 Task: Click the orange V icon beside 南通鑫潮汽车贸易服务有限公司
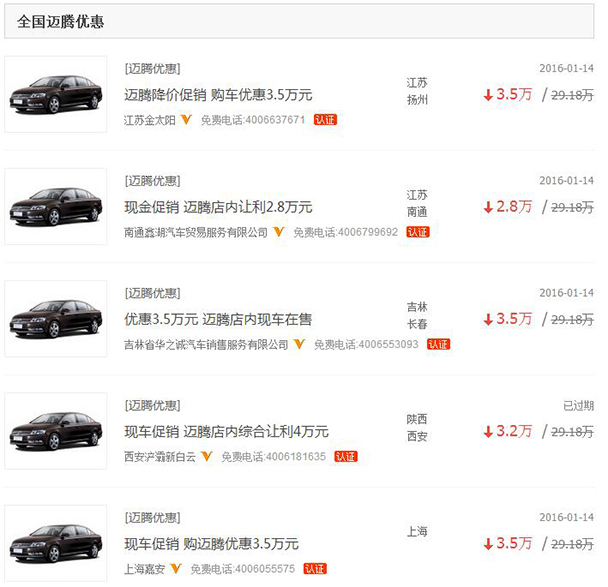(x=279, y=232)
